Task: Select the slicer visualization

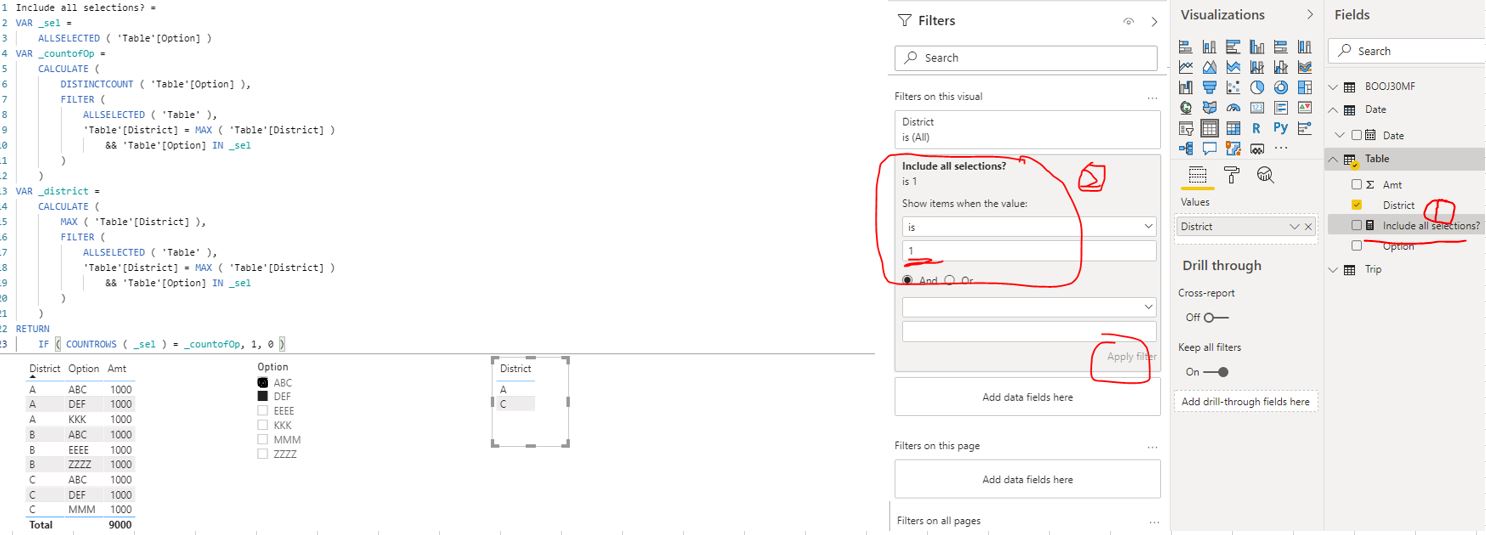Action: [1186, 128]
